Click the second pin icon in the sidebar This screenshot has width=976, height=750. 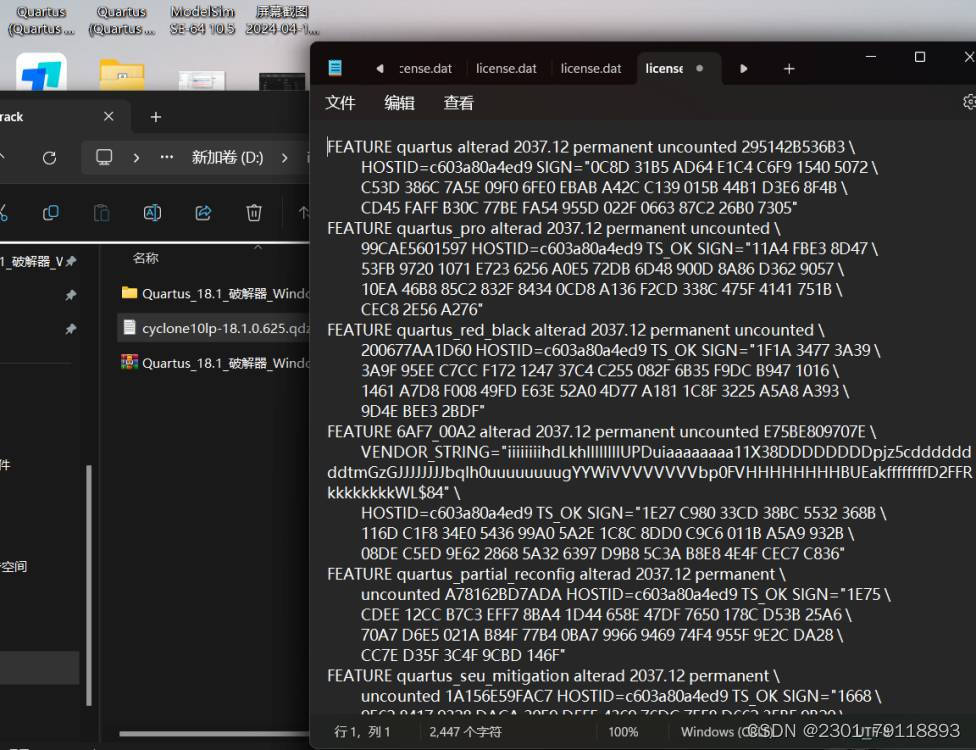click(71, 295)
